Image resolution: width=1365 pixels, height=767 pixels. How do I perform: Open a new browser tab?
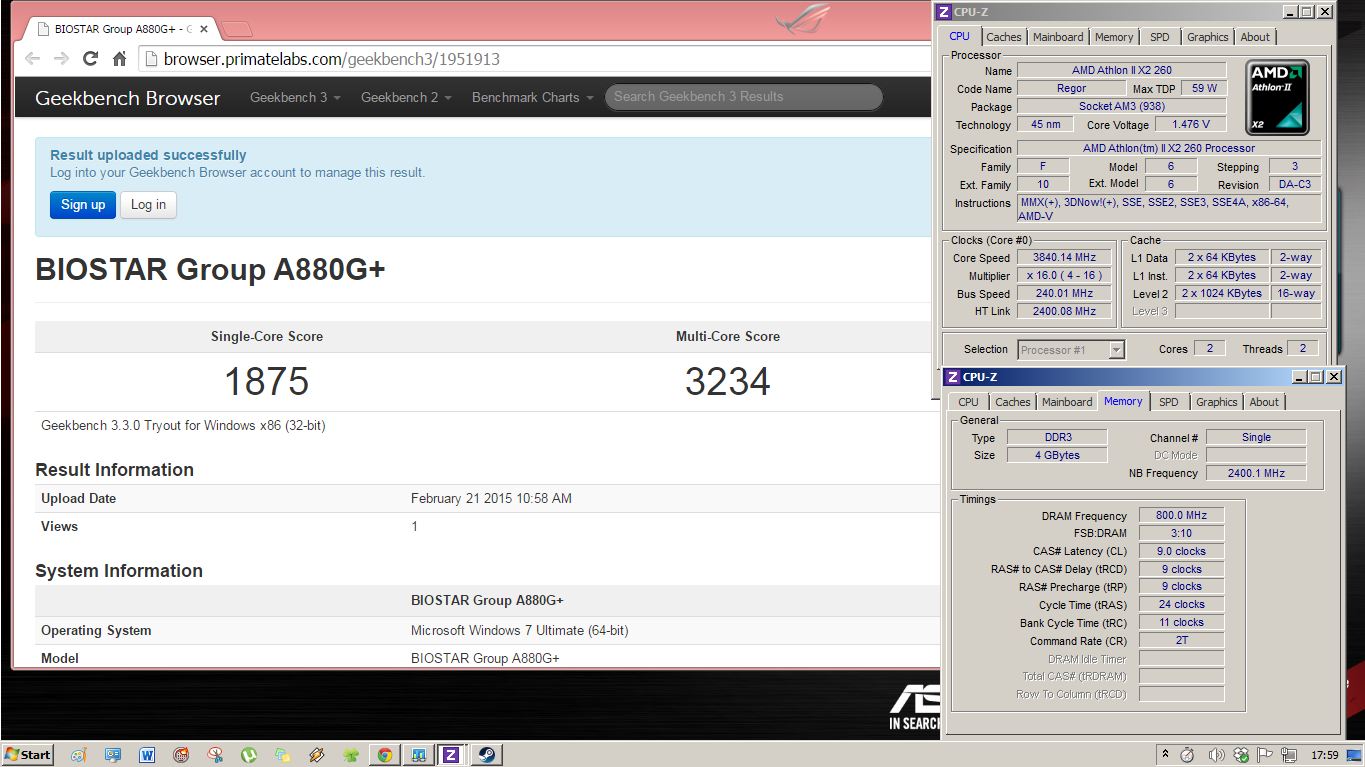tap(236, 28)
